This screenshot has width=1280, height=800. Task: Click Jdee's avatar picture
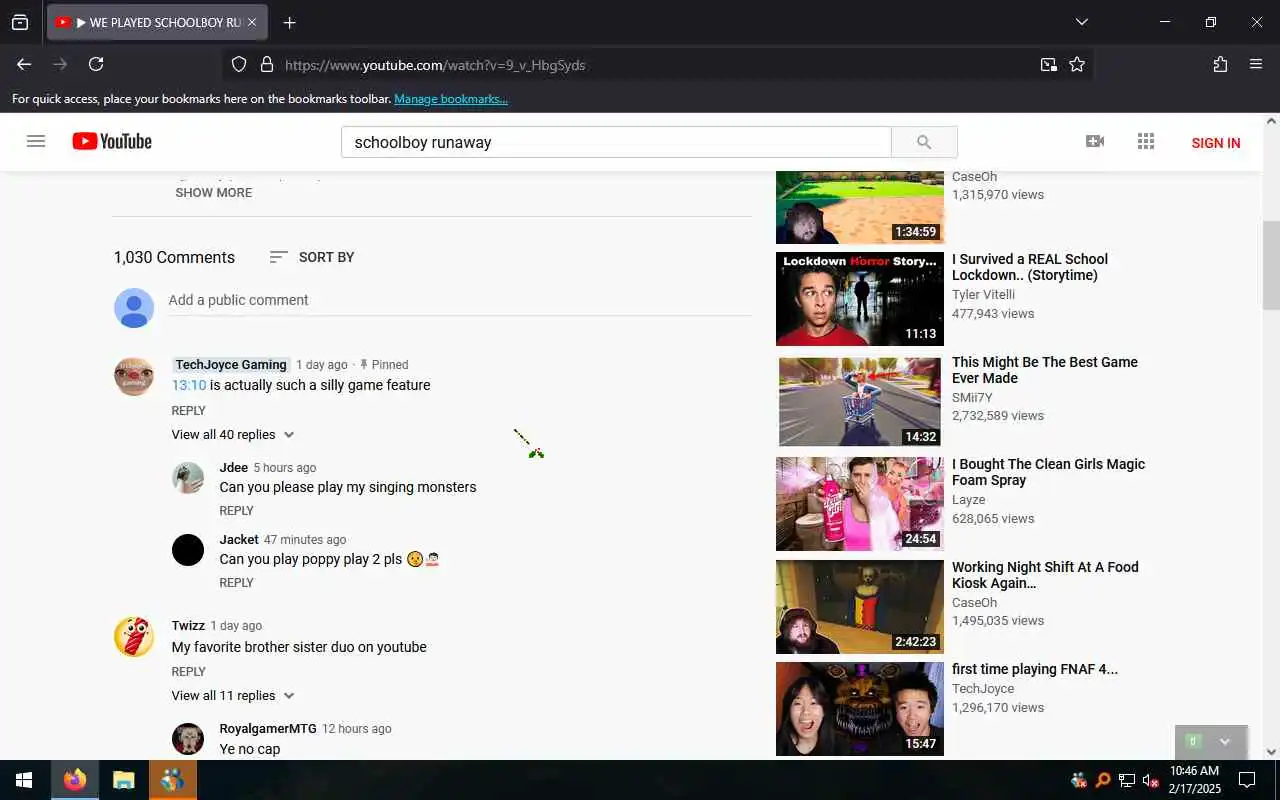pos(188,478)
